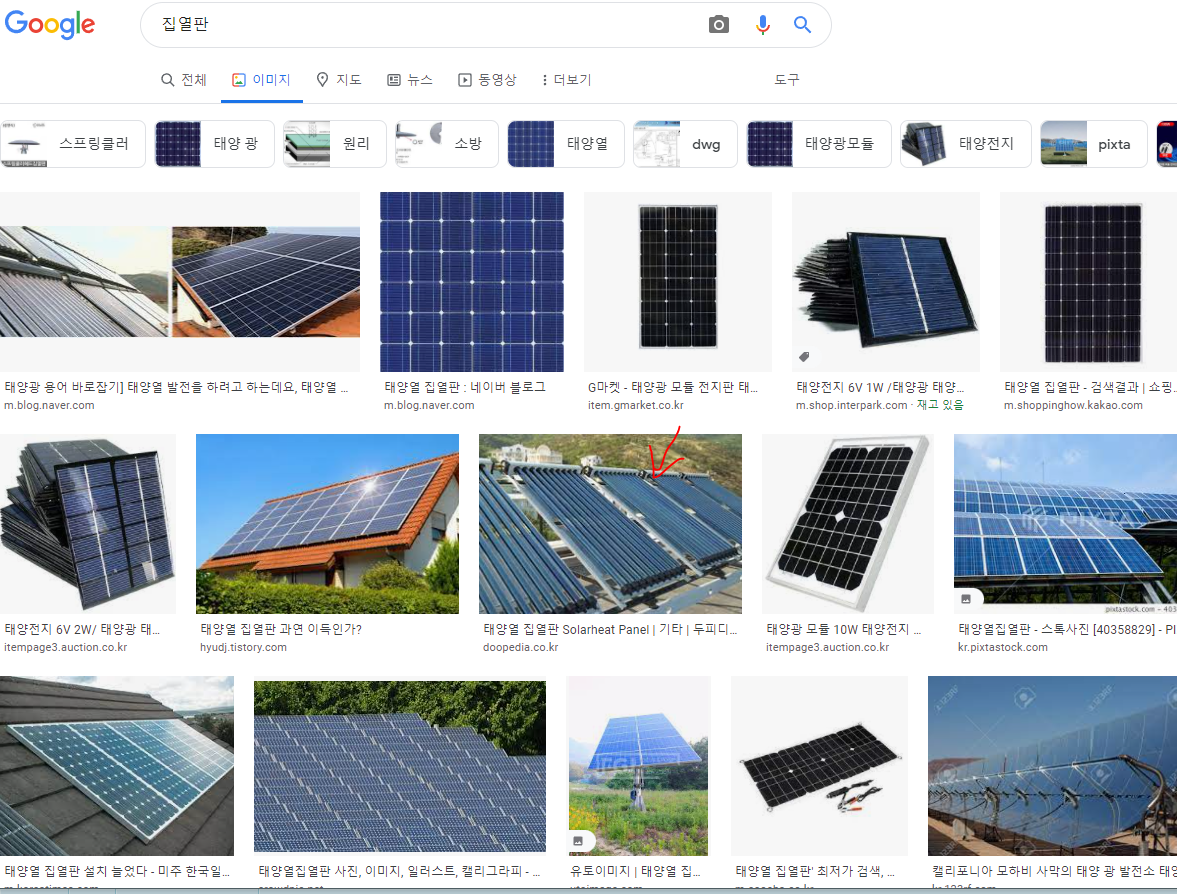Start voice search with microphone icon
Image resolution: width=1177 pixels, height=894 pixels.
(762, 25)
